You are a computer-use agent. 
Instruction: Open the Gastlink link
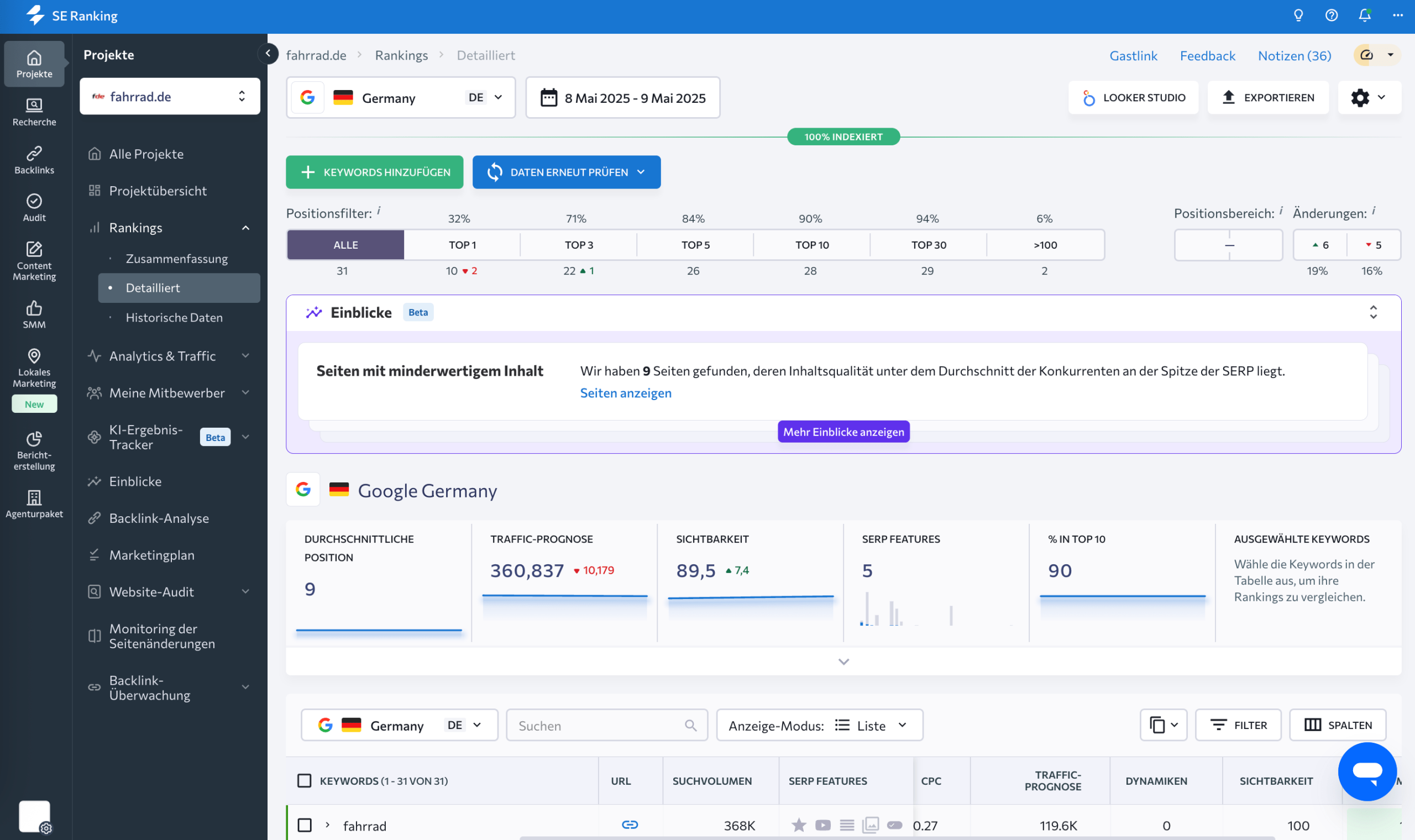click(1133, 55)
